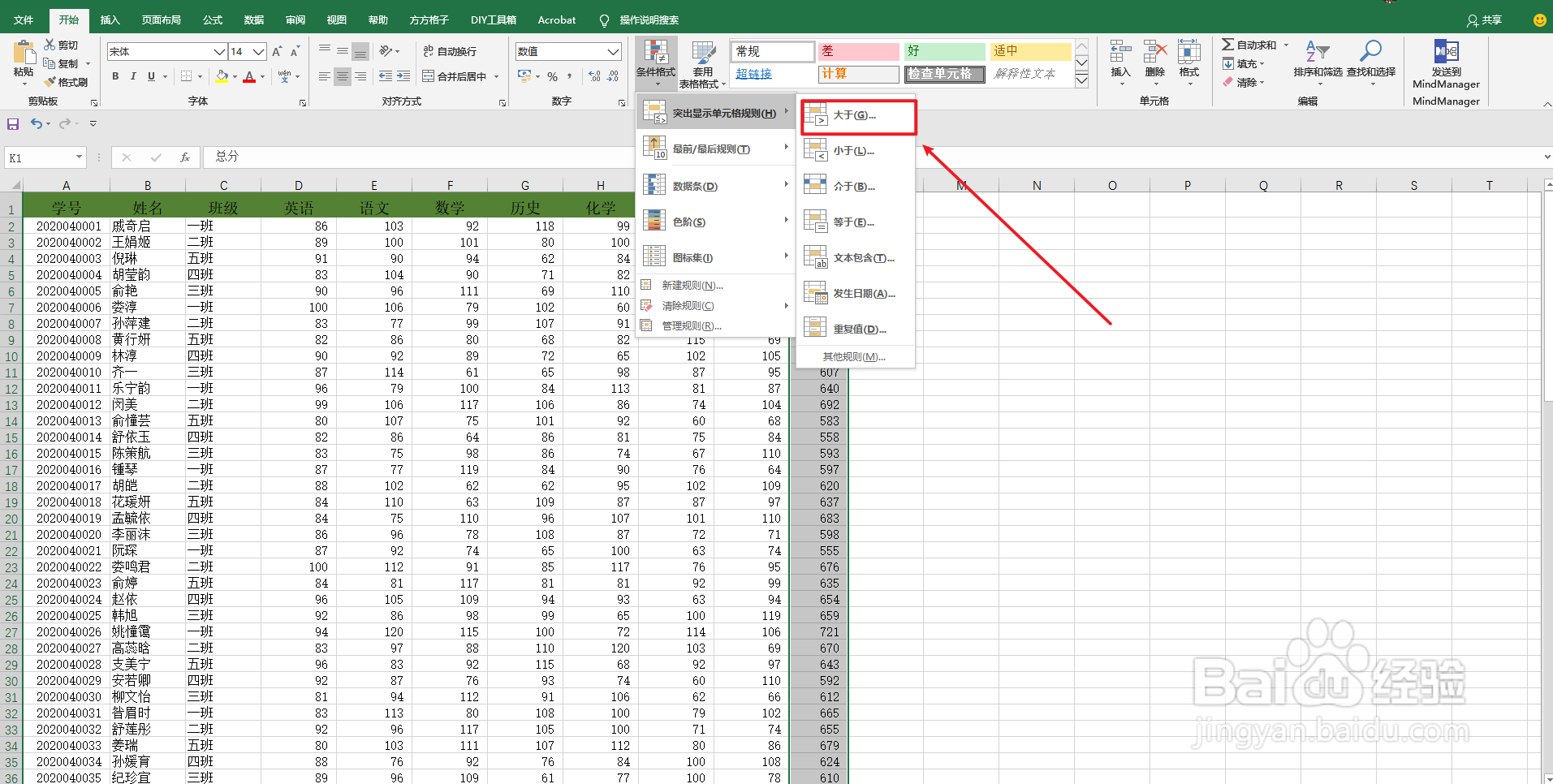Viewport: 1553px width, 784px height.
Task: Toggle center horizontal alignment
Action: click(x=343, y=76)
